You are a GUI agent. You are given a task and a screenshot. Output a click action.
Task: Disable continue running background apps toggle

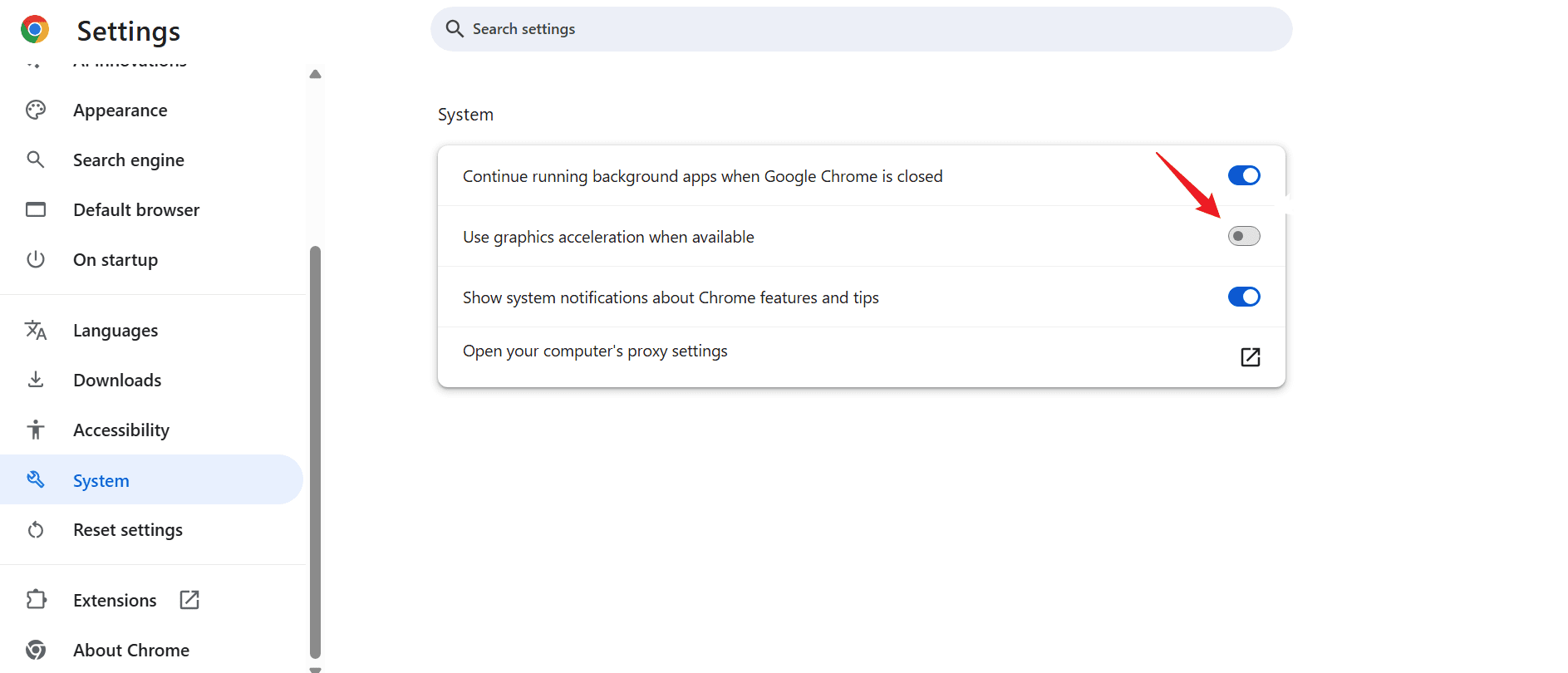click(x=1243, y=175)
